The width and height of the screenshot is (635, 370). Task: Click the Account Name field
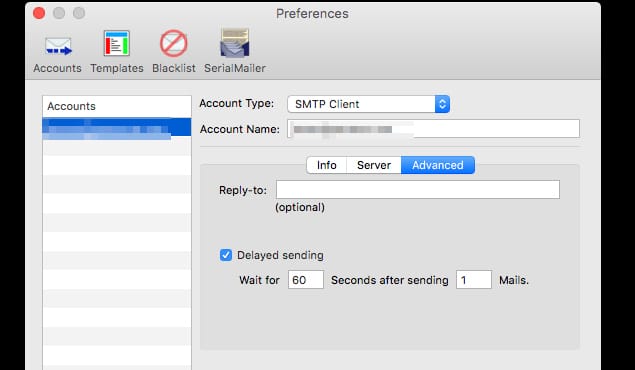click(433, 129)
